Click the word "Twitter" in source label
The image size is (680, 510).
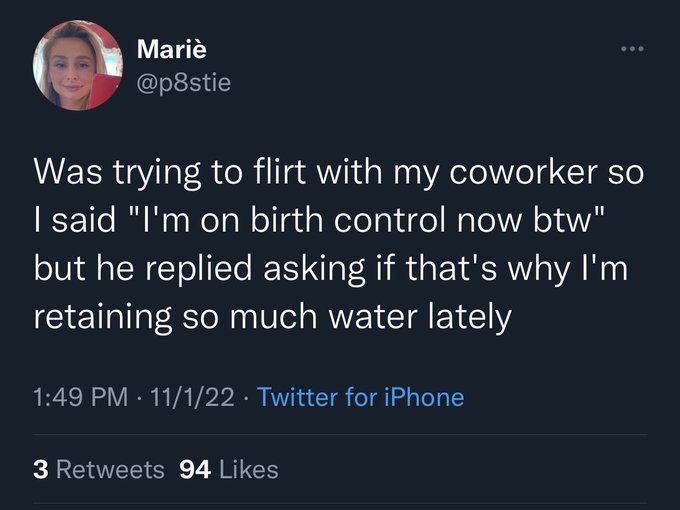point(298,397)
